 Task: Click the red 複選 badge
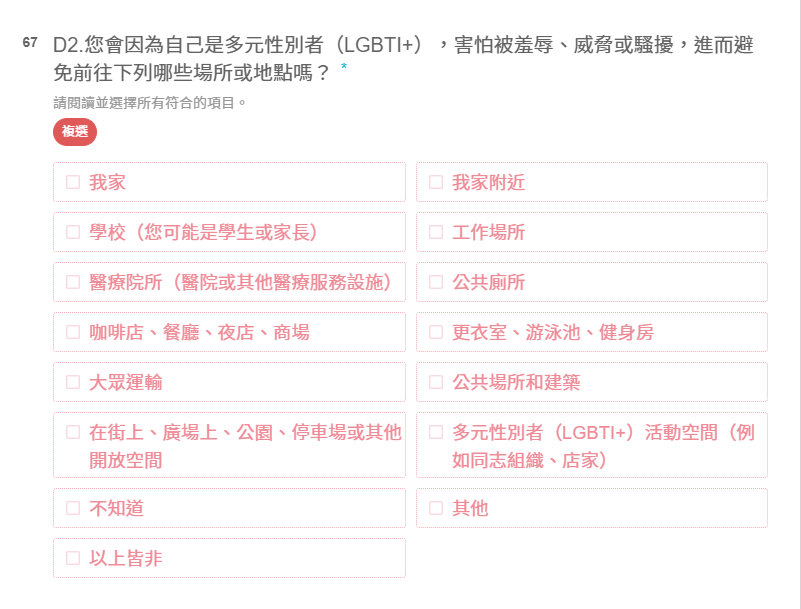[x=75, y=132]
